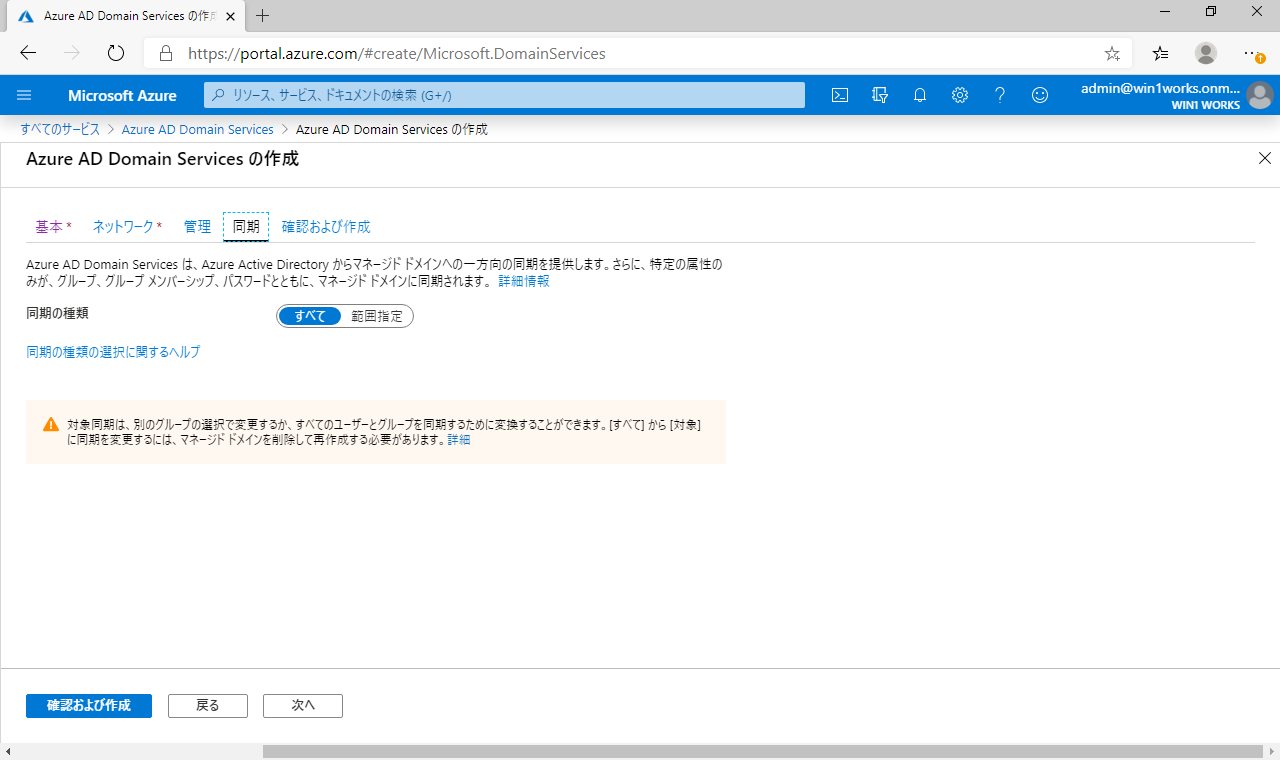Click the 戻る button
The image size is (1280, 760).
[x=208, y=705]
